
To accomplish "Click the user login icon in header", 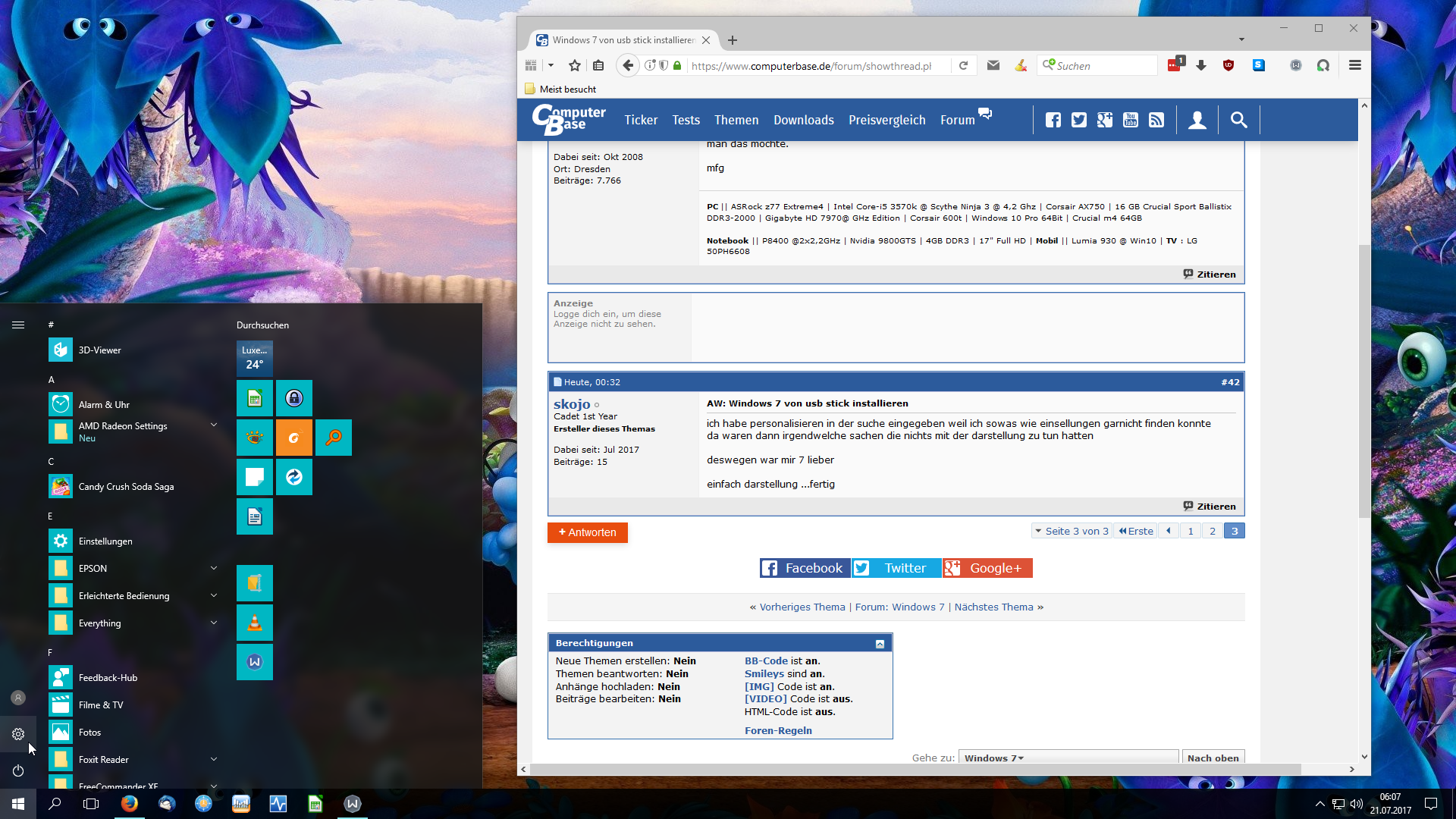I will click(1197, 120).
